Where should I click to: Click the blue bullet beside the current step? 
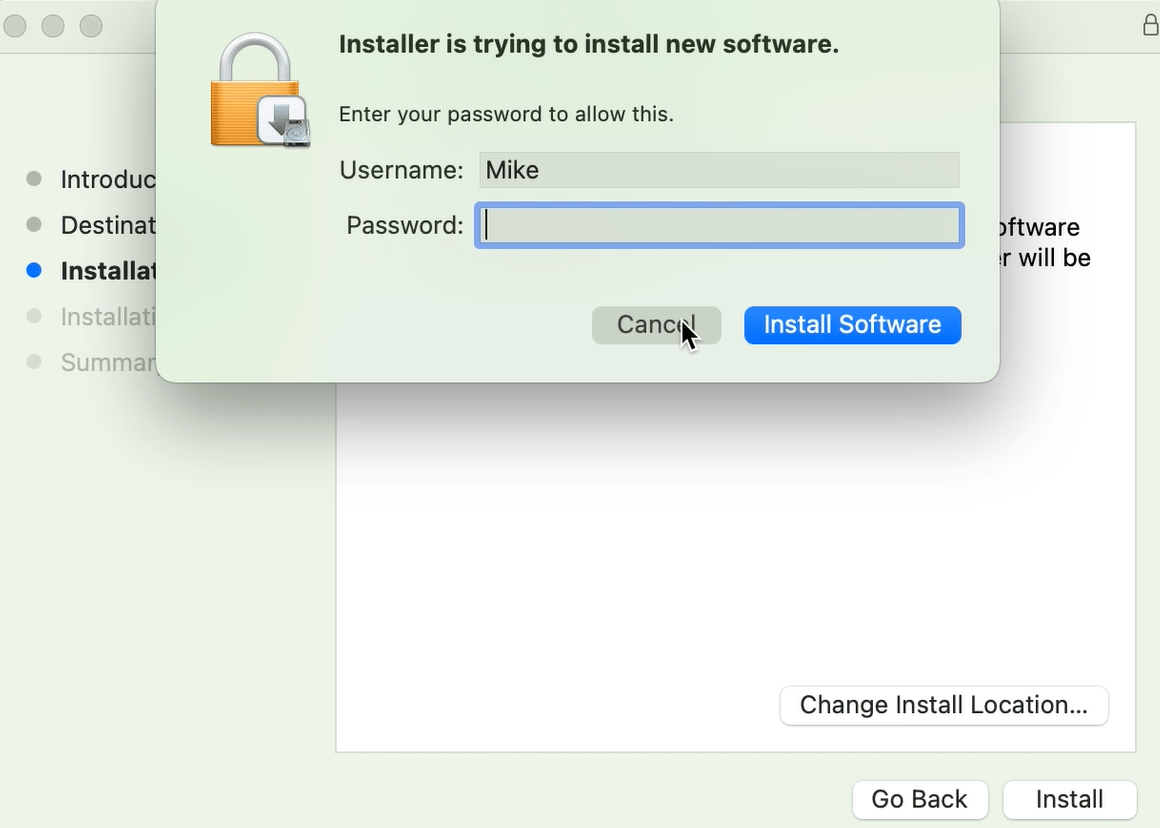(34, 270)
